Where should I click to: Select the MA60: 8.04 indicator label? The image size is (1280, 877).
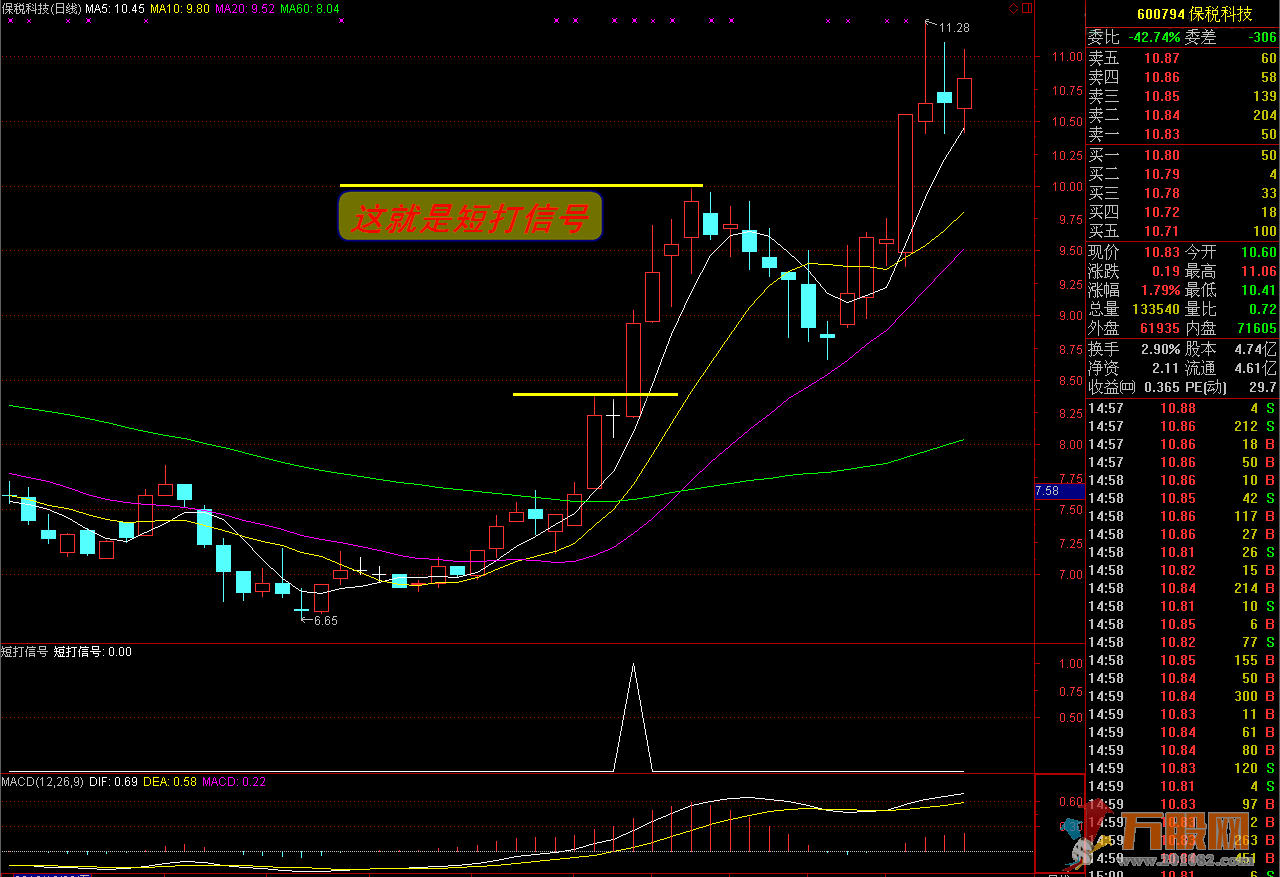coord(309,8)
